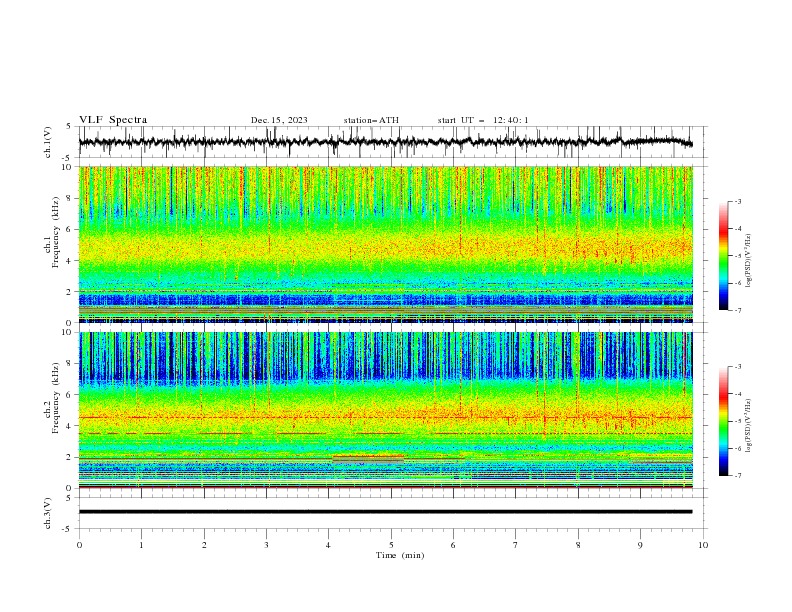Click the time axis tick label "8"

(578, 545)
